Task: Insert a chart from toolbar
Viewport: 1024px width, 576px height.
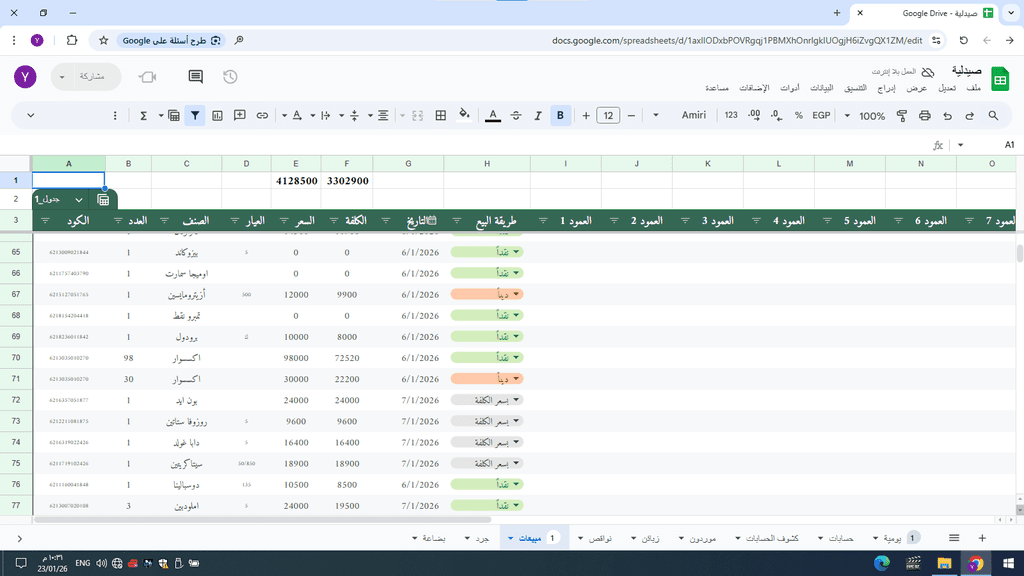Action: [217, 116]
